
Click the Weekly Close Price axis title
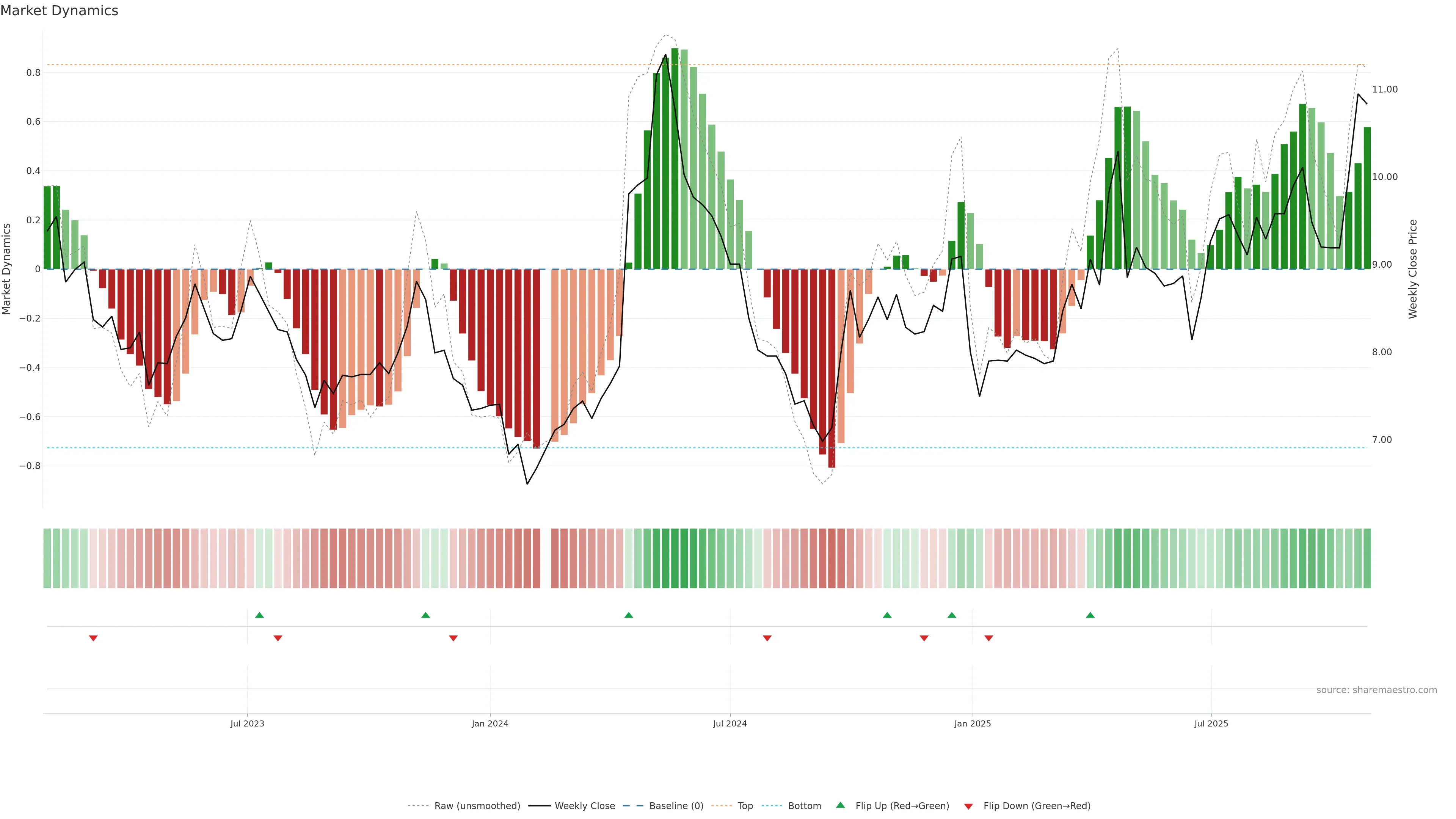coord(1413,269)
